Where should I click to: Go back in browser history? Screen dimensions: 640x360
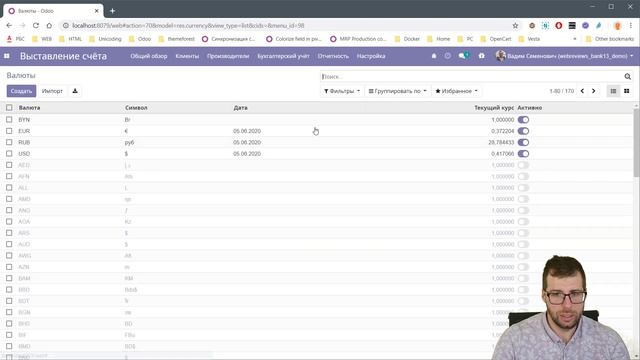pyautogui.click(x=9, y=25)
